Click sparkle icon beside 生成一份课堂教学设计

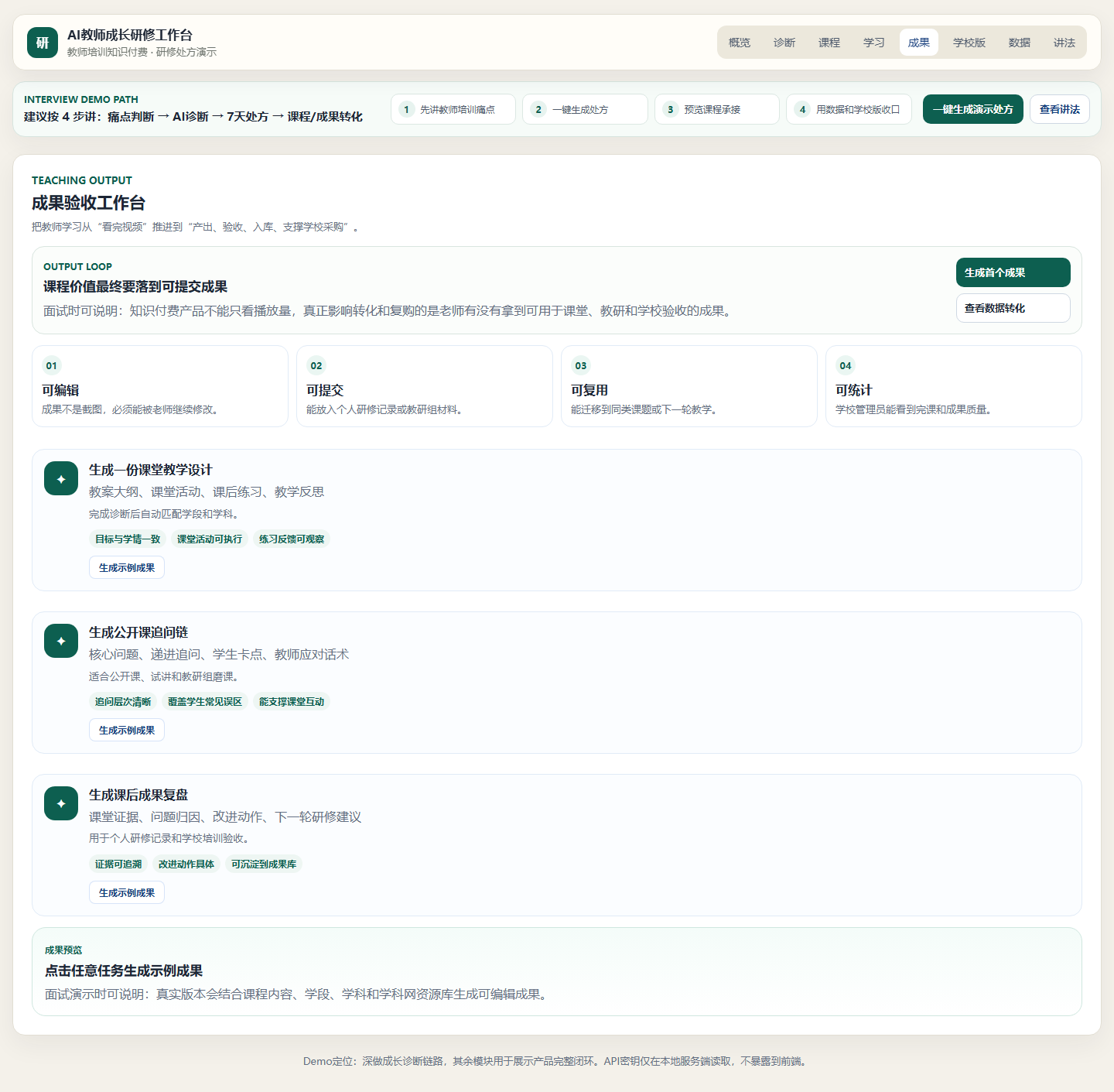(x=61, y=478)
